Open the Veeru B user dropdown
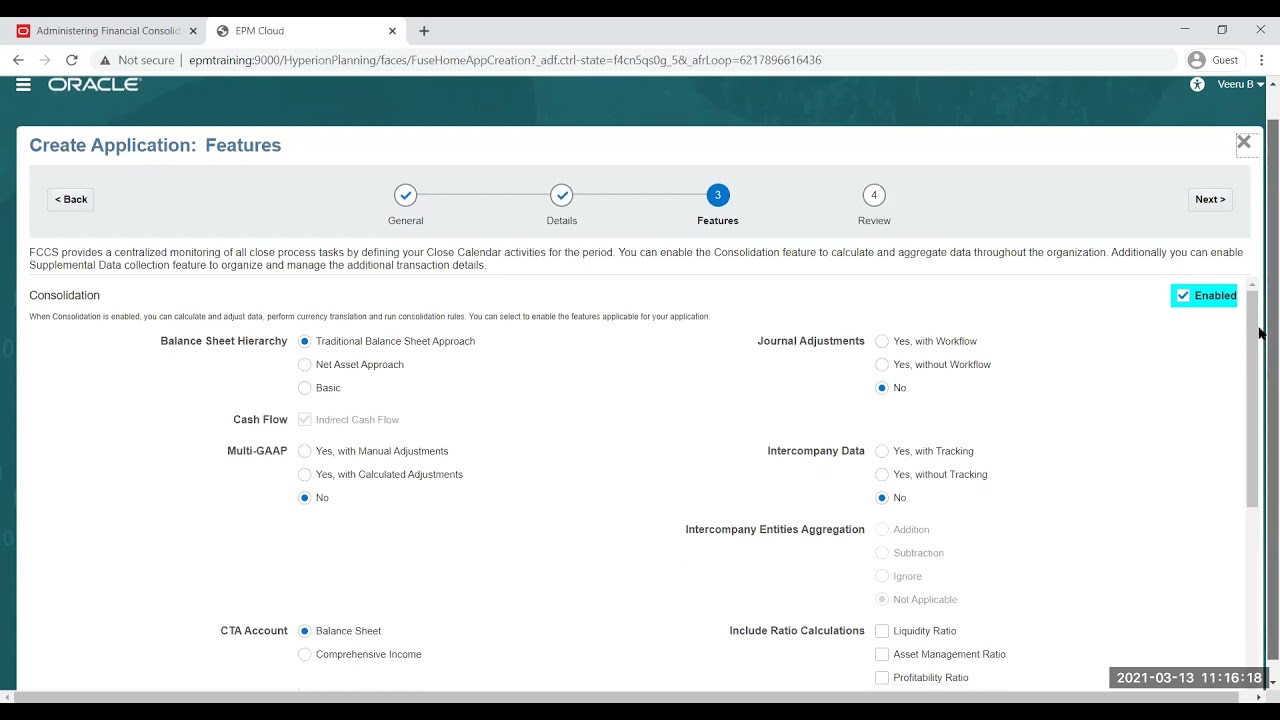 tap(1241, 85)
